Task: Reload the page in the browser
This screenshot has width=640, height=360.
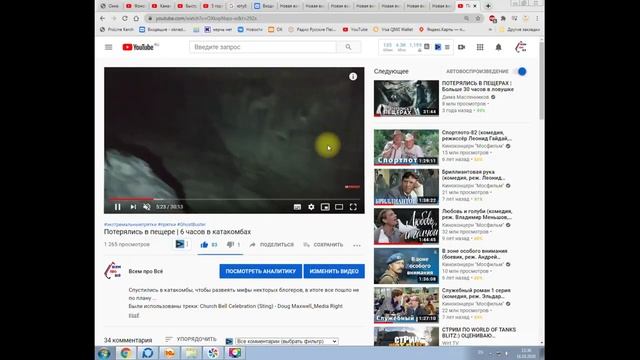Action: [x=125, y=18]
